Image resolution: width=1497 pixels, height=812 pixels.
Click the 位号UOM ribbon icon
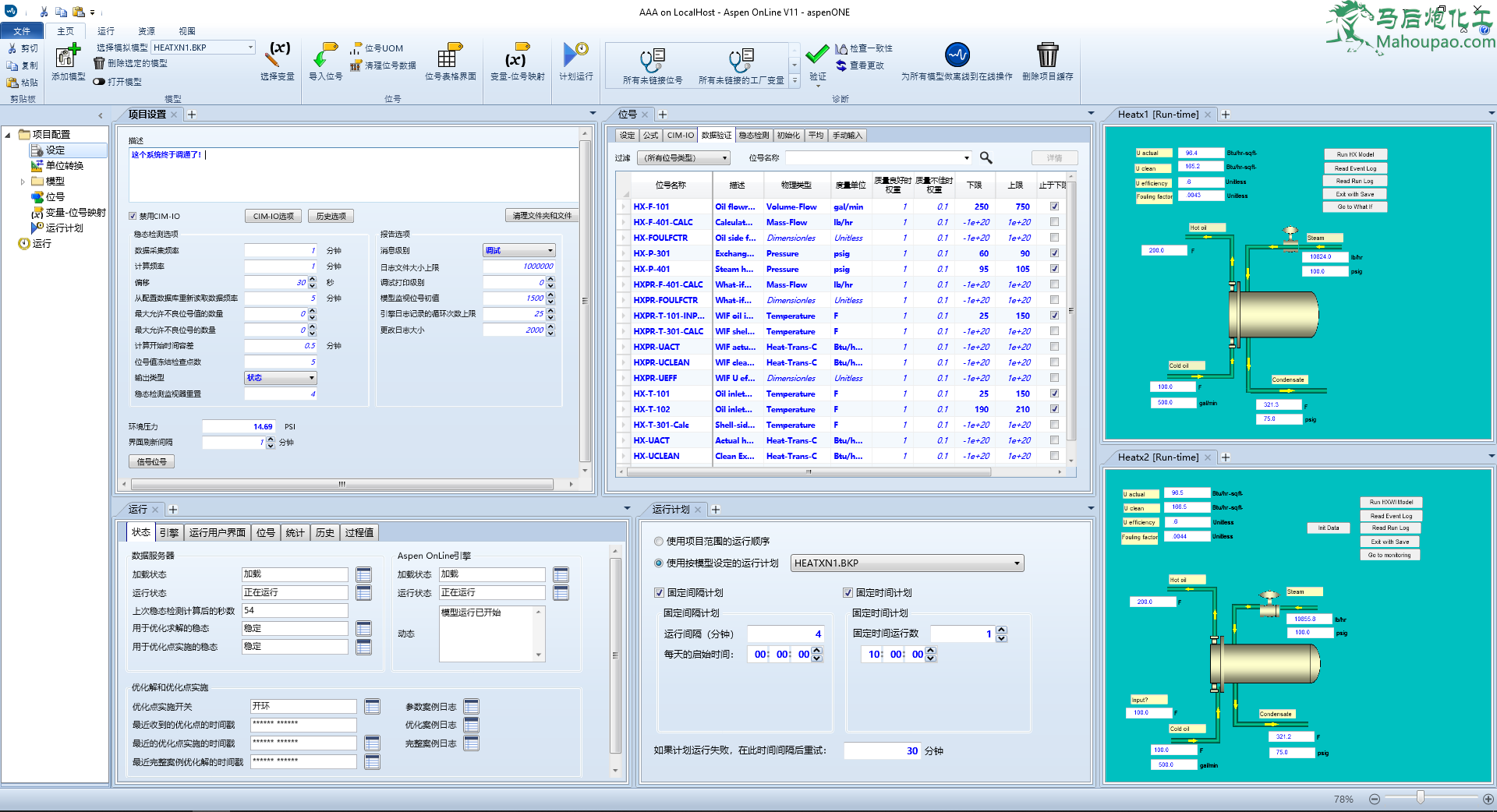(x=356, y=48)
